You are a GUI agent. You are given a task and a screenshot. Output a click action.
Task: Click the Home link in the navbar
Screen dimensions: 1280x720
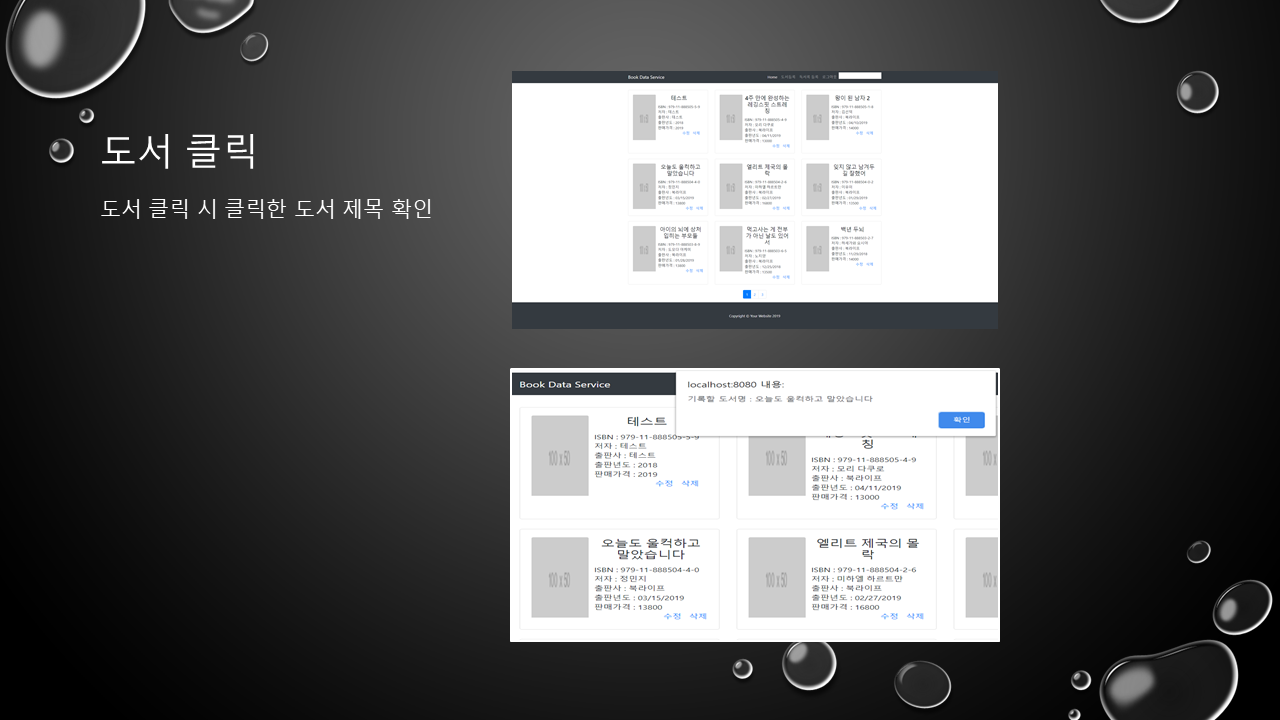pyautogui.click(x=772, y=77)
